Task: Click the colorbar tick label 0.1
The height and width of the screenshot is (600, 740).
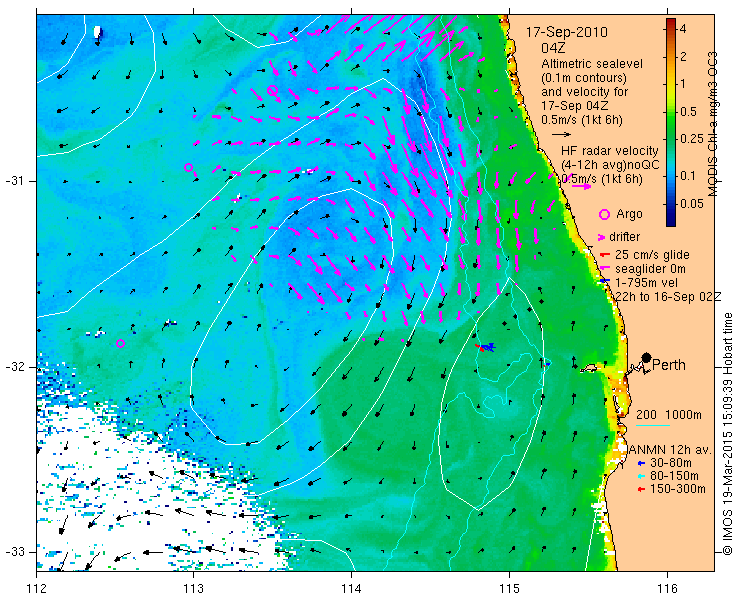Action: tap(688, 176)
